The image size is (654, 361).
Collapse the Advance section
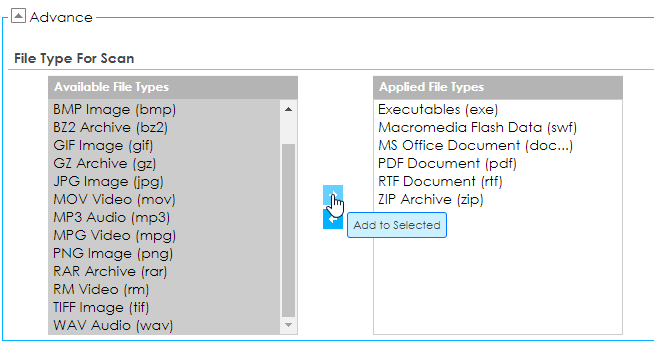[18, 16]
